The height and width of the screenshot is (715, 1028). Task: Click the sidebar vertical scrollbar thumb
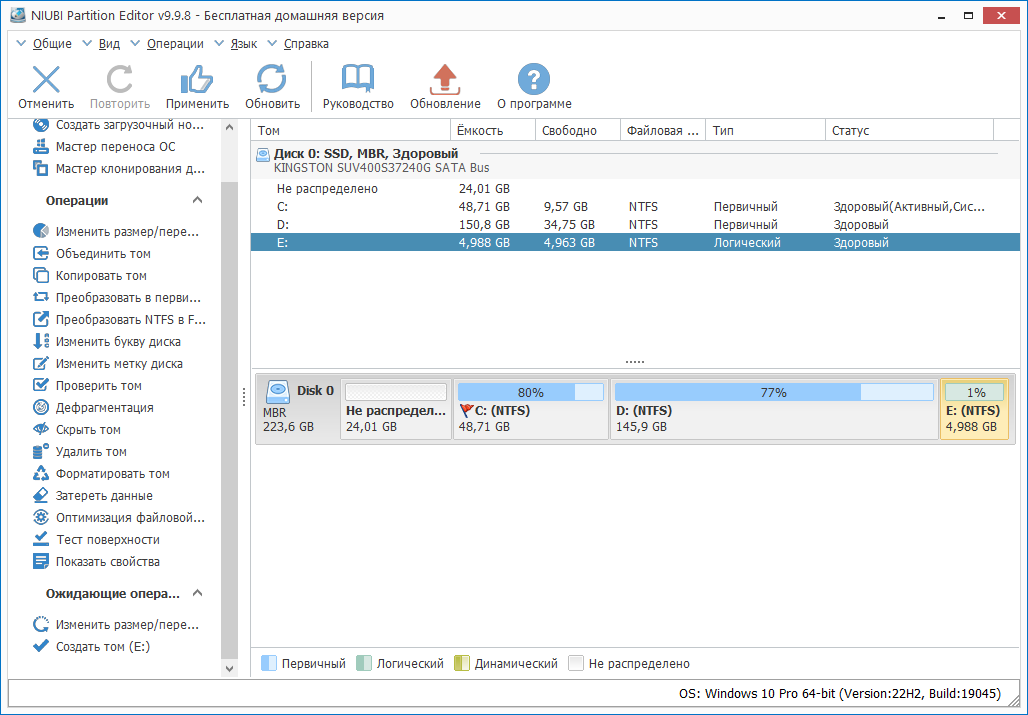[229, 419]
